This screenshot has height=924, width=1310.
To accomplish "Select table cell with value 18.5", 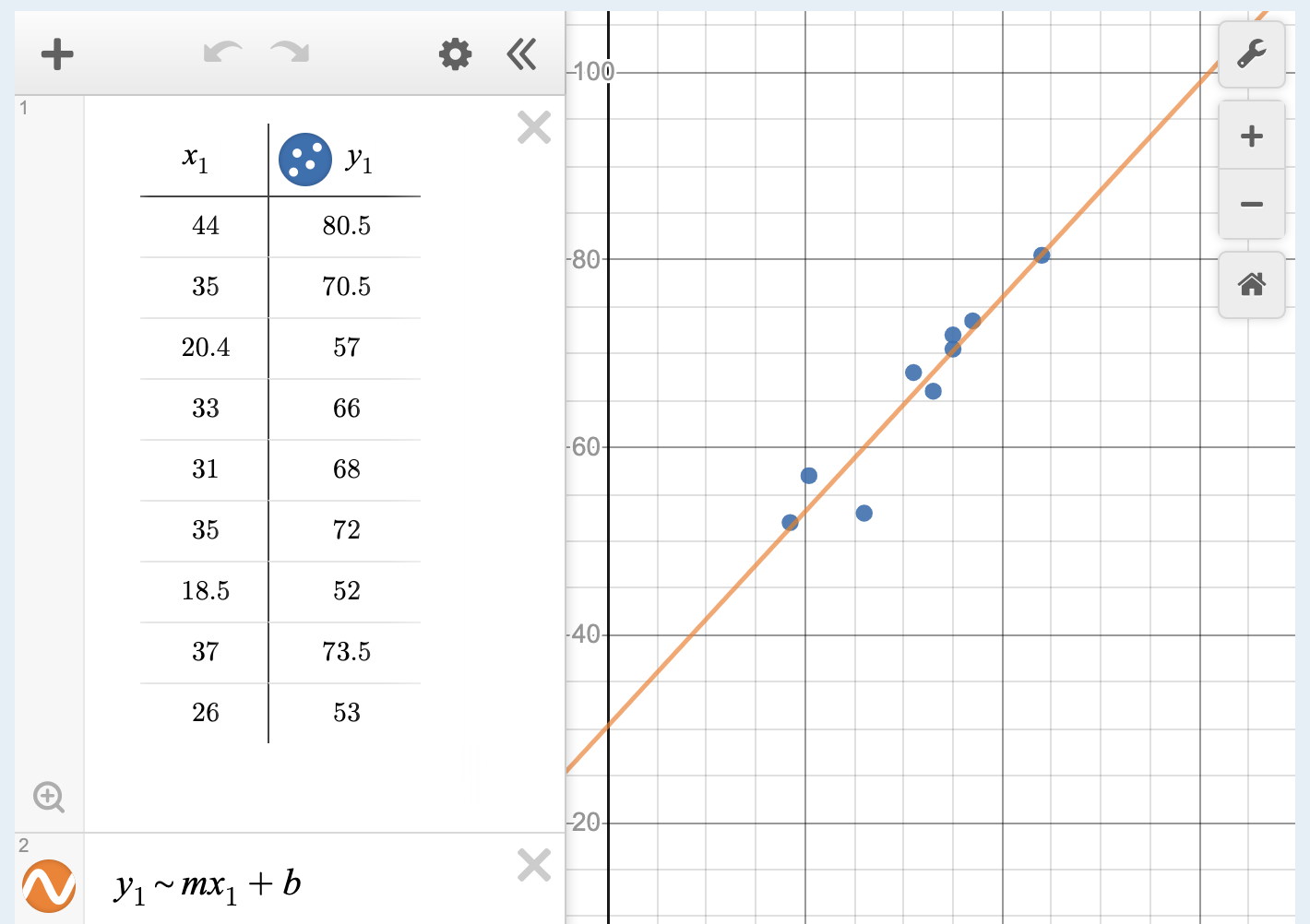I will (x=205, y=591).
